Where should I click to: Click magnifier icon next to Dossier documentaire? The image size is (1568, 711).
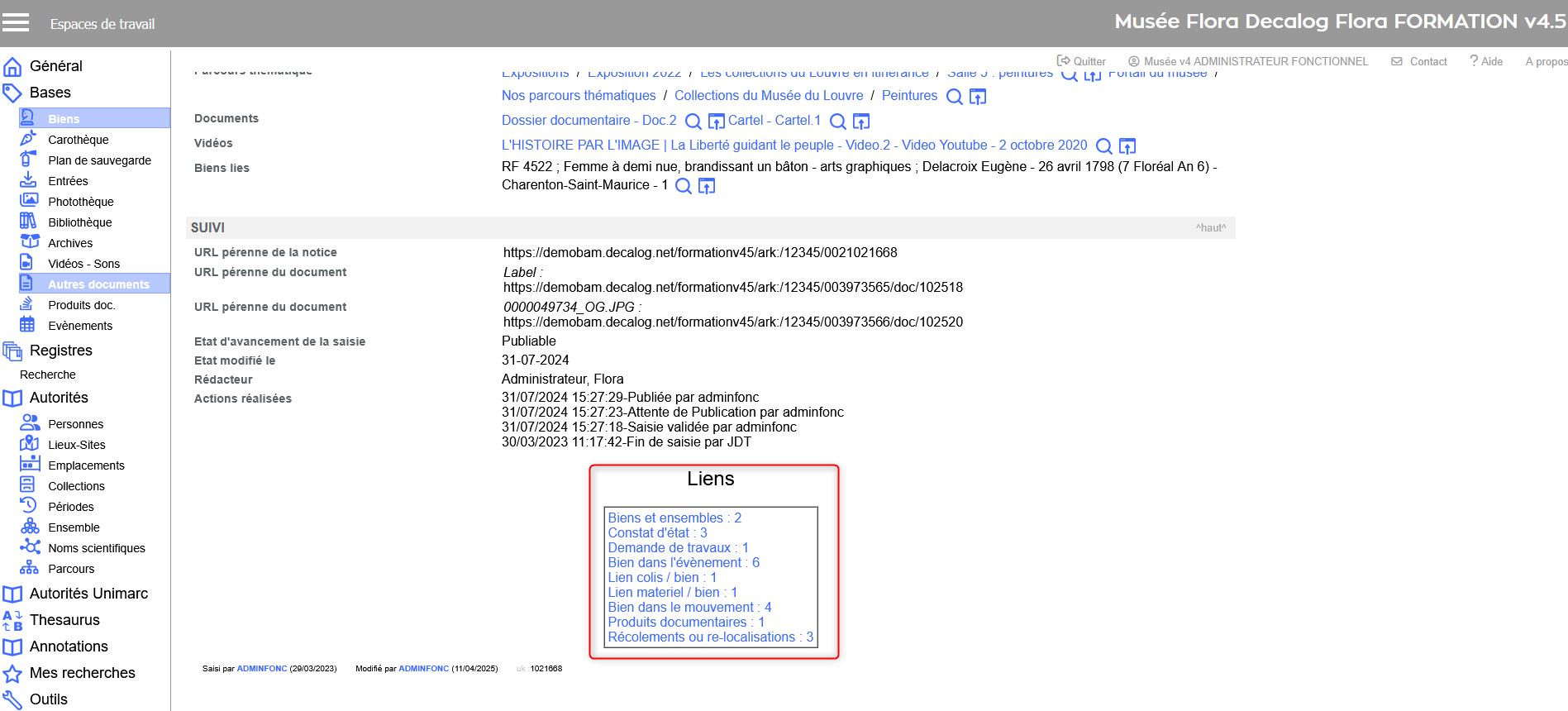693,122
